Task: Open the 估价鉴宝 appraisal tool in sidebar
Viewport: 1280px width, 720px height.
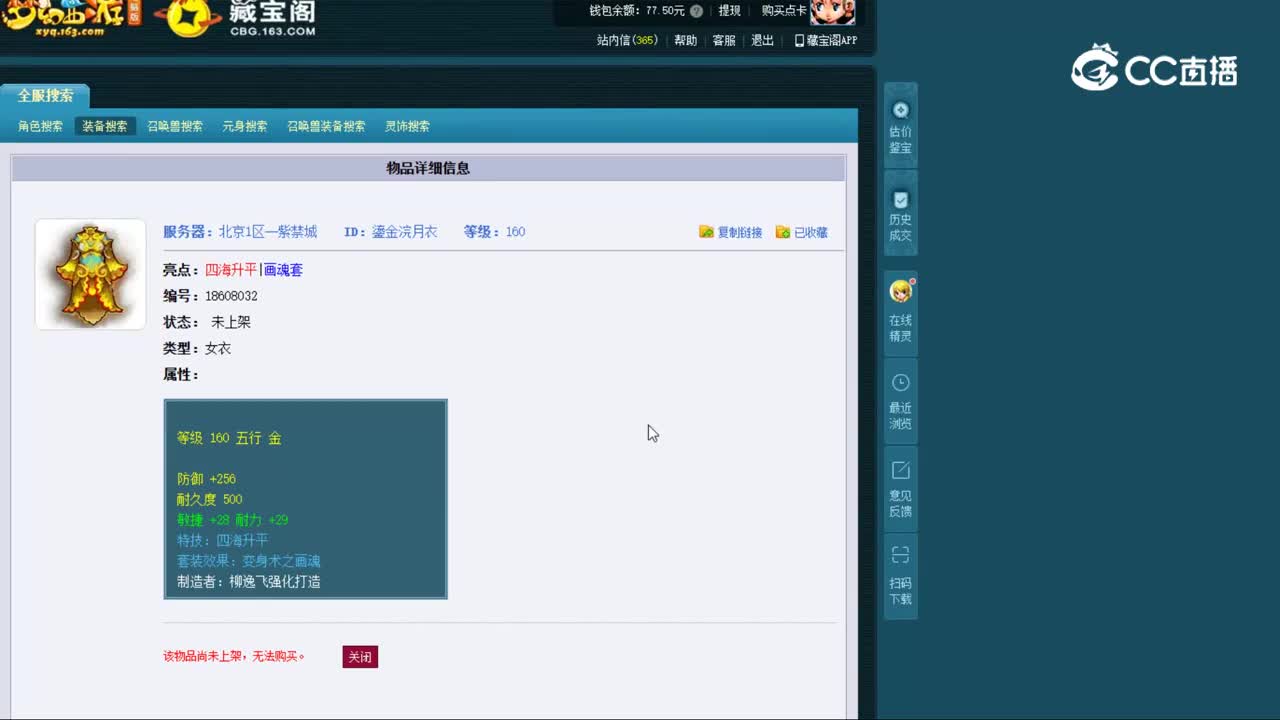Action: coord(899,125)
